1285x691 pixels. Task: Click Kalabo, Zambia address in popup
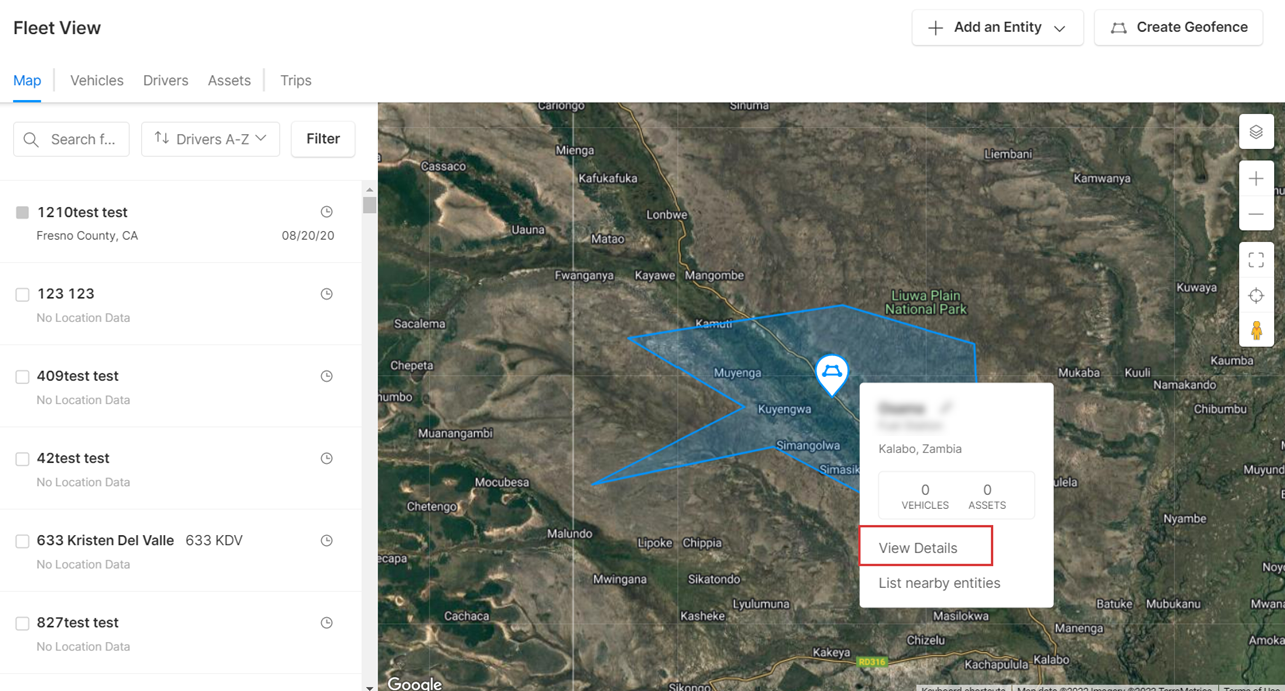[x=920, y=449]
